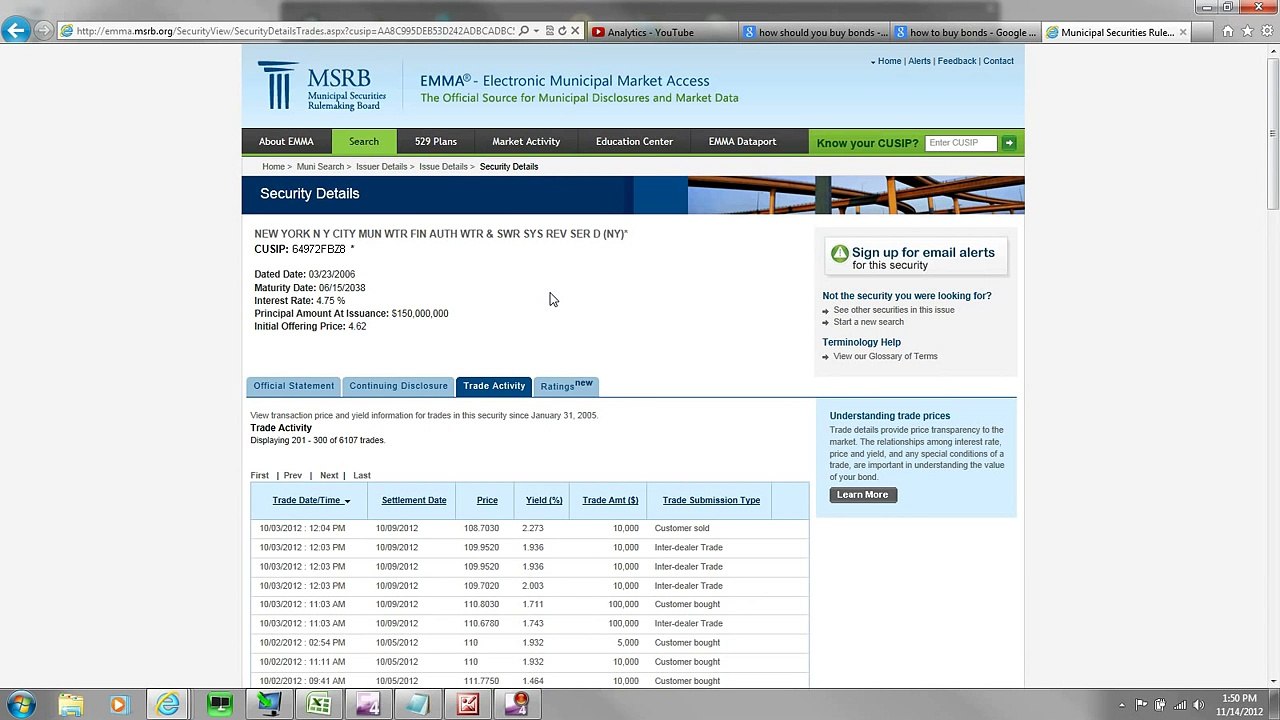Jump to the Last page of trades
The image size is (1280, 720).
(x=362, y=476)
